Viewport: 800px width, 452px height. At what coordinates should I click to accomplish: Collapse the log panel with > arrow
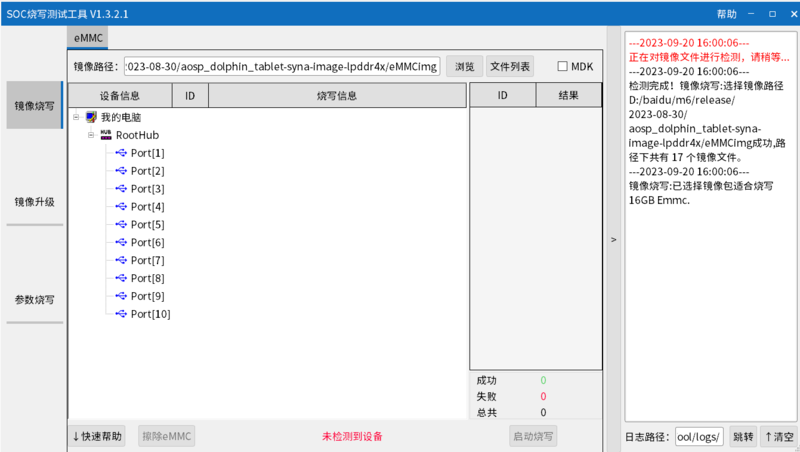click(x=613, y=239)
